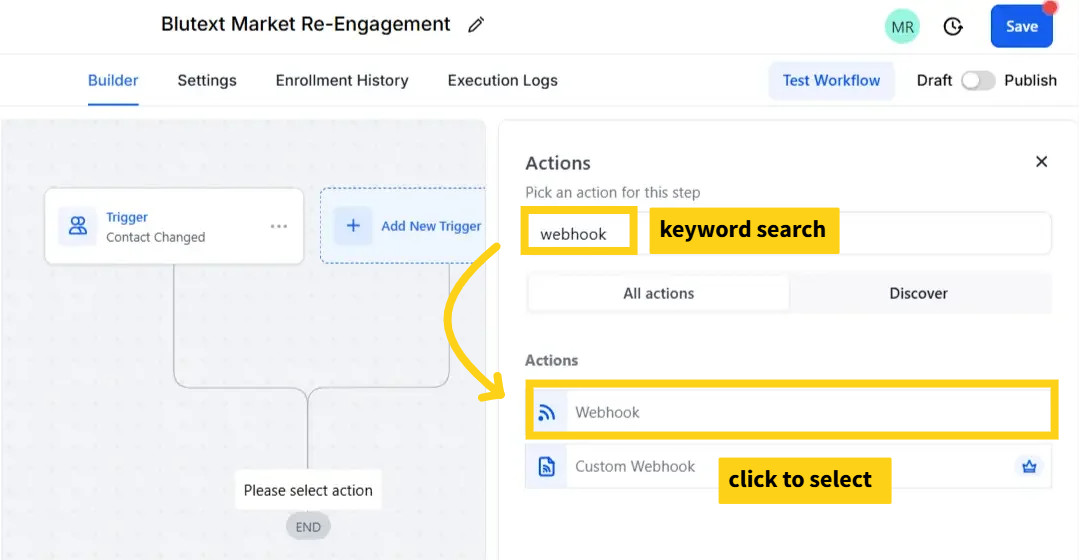Open the Enrollment History tab

[342, 80]
